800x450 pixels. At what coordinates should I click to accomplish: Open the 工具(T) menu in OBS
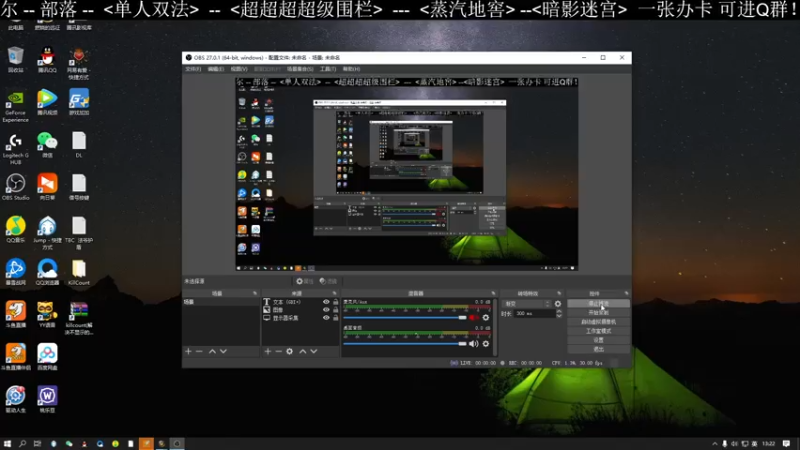pyautogui.click(x=328, y=69)
